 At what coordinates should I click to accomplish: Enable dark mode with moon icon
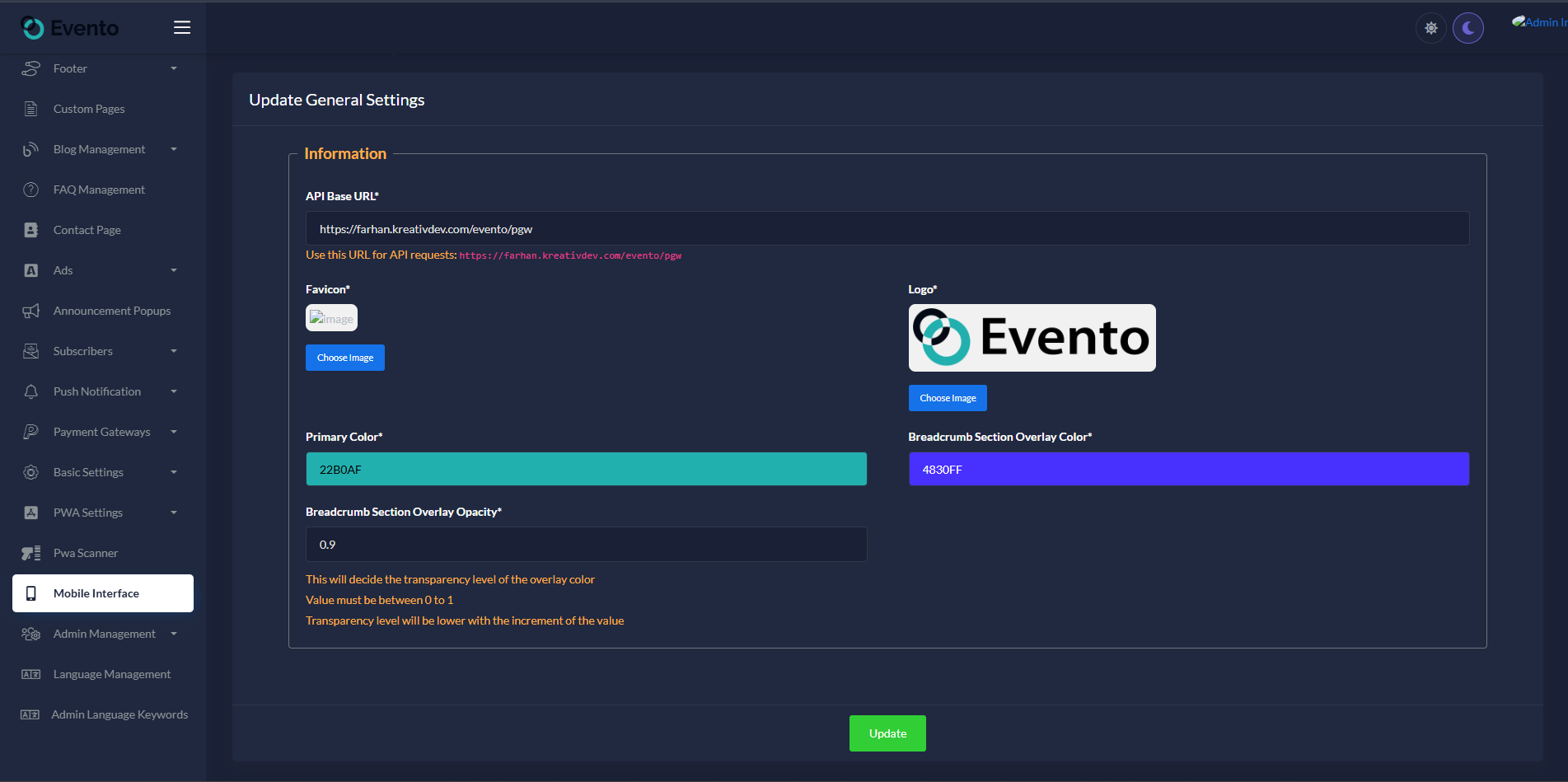(1467, 28)
